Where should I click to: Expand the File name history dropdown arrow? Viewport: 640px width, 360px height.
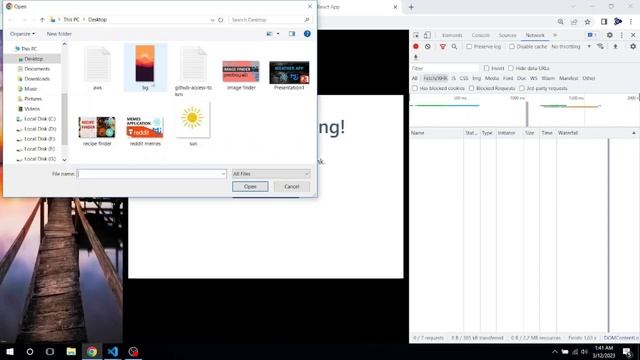223,174
